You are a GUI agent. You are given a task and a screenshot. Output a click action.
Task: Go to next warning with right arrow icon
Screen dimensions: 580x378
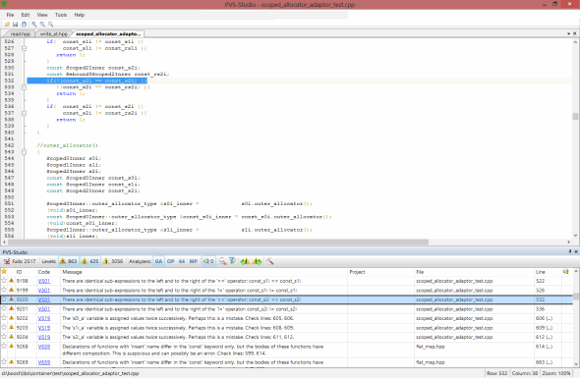(x=257, y=261)
